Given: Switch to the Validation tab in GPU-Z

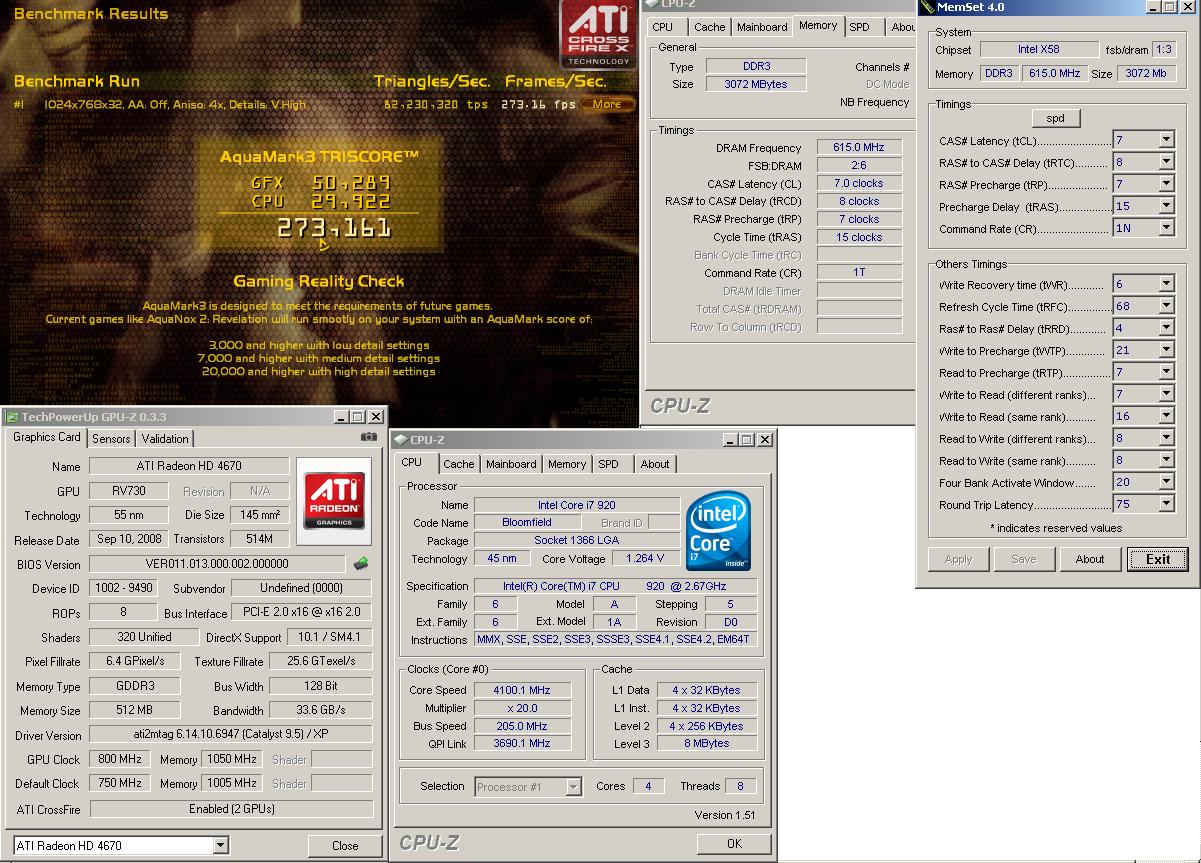Looking at the screenshot, I should point(165,439).
